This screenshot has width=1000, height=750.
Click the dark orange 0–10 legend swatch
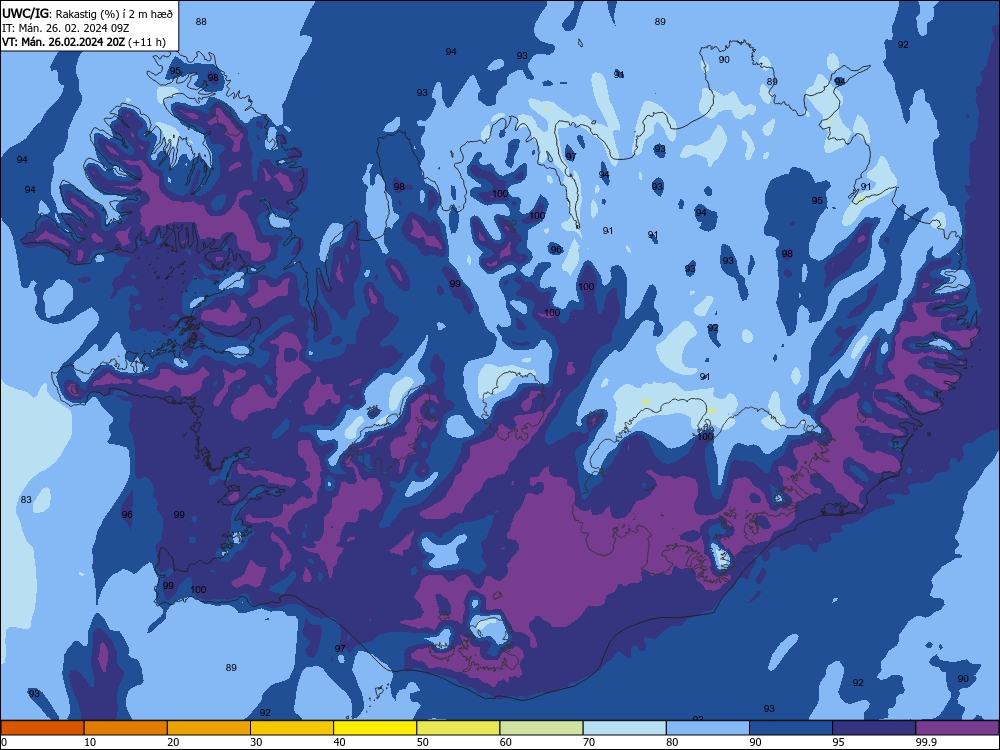[x=42, y=728]
